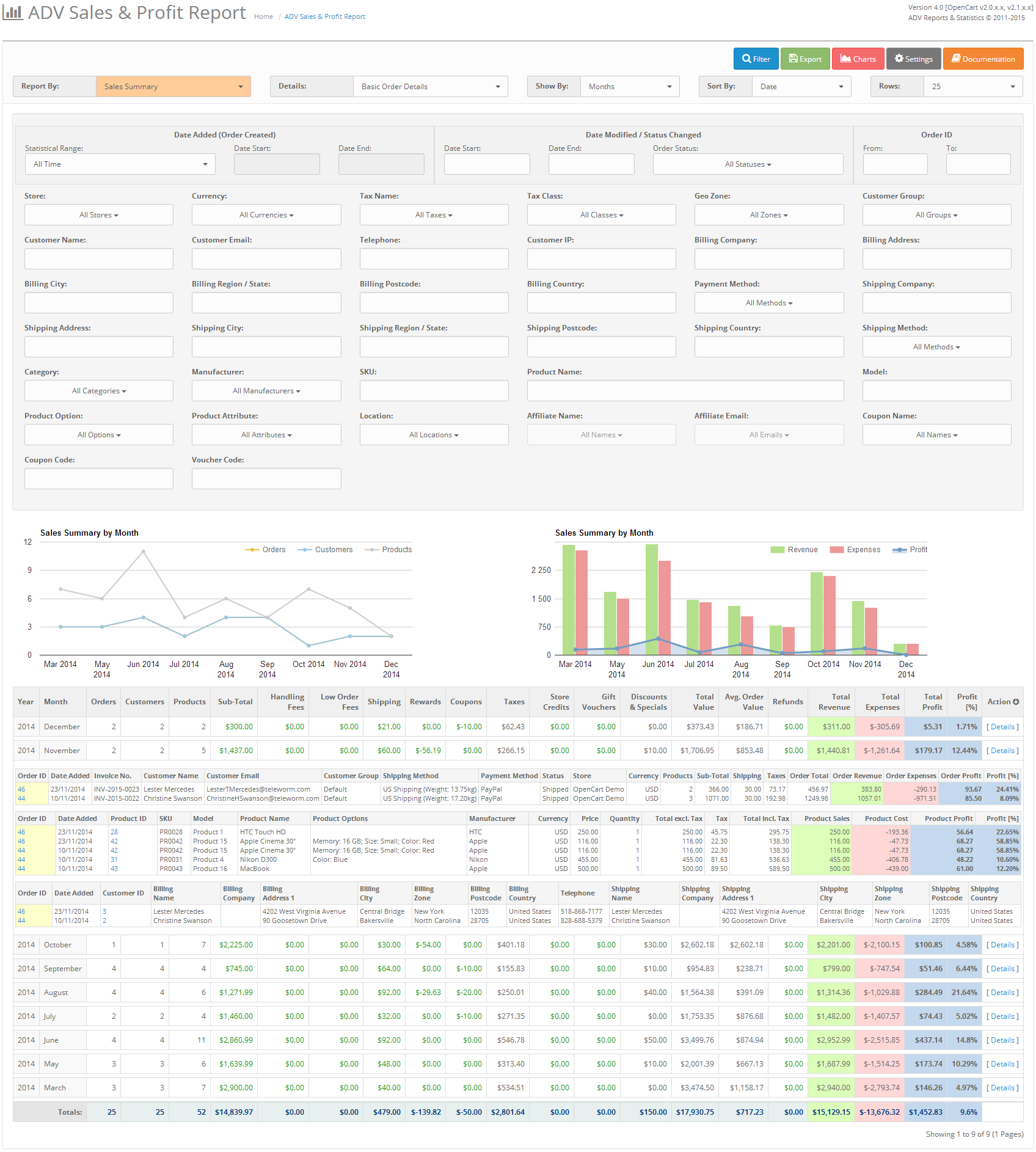Expand the All Categories selector
Screen dimensions: 1036x1152
click(x=99, y=390)
